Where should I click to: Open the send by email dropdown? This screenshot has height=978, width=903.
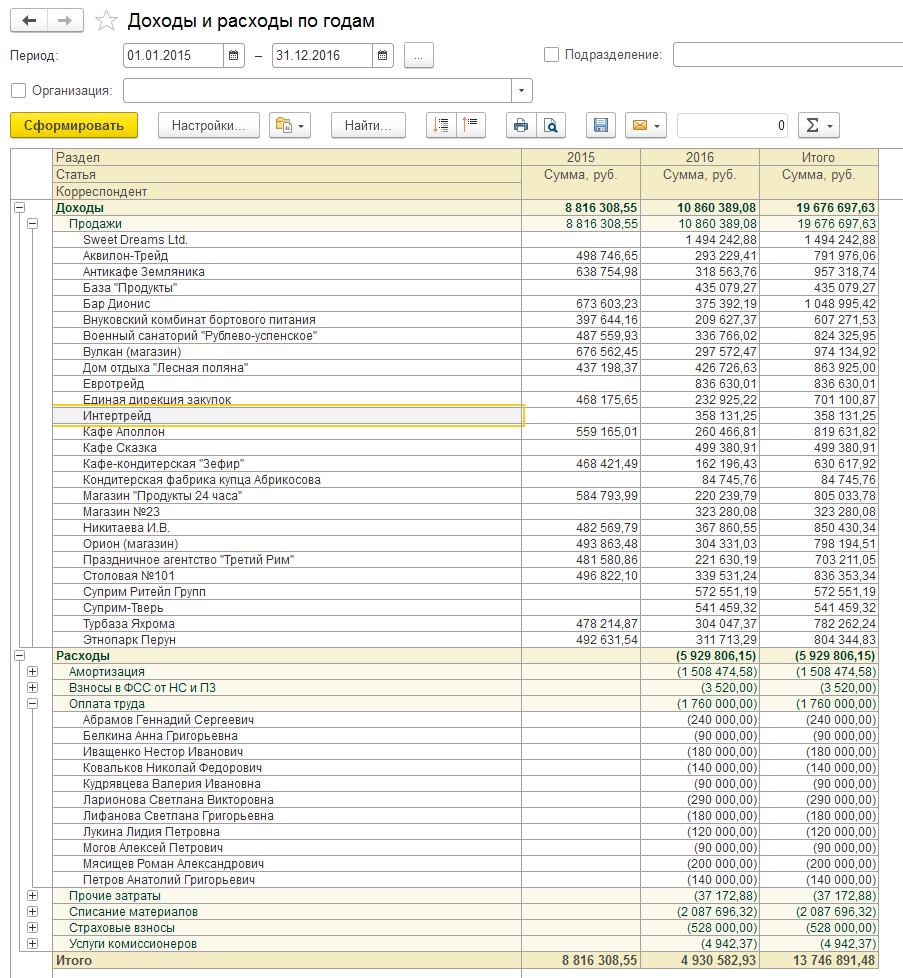coord(646,125)
